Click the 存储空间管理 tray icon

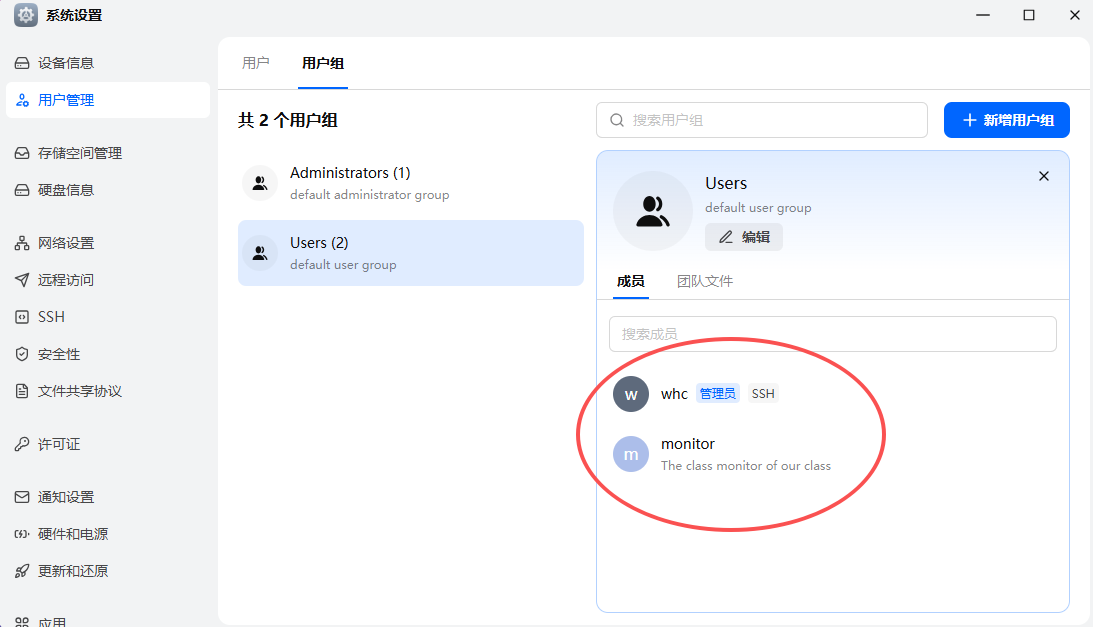(22, 153)
